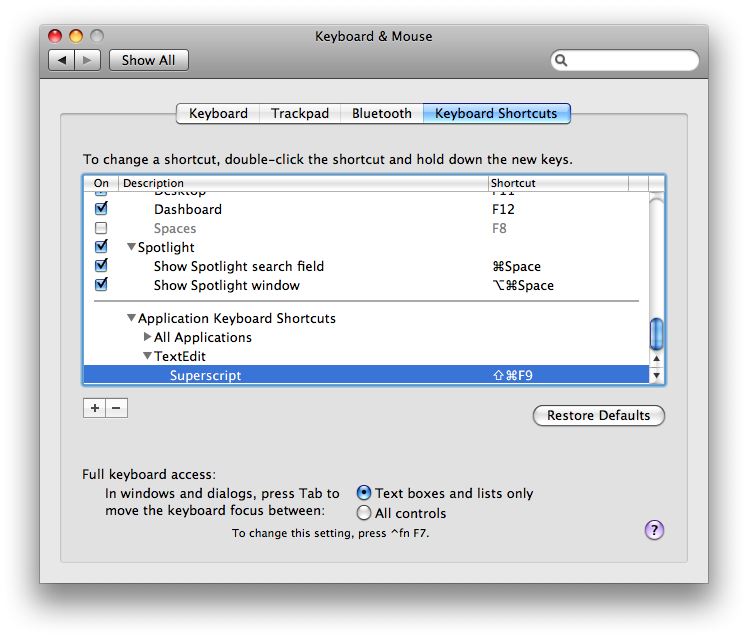
Task: Click the plus button to add shortcut
Action: pos(94,408)
